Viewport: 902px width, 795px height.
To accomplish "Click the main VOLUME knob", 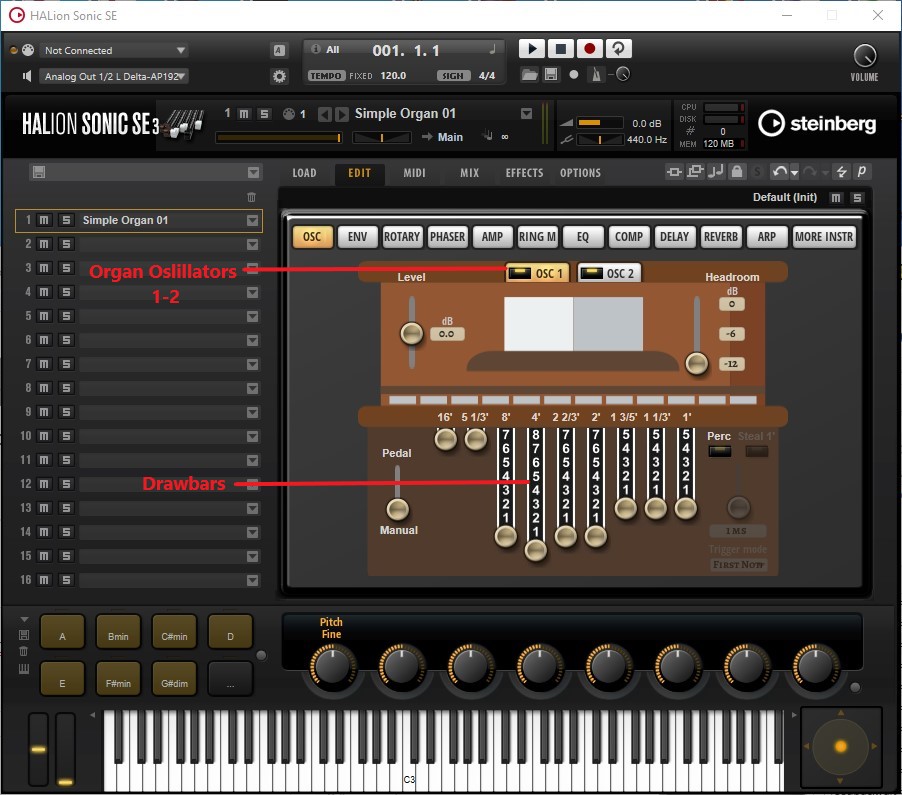I will pyautogui.click(x=865, y=56).
